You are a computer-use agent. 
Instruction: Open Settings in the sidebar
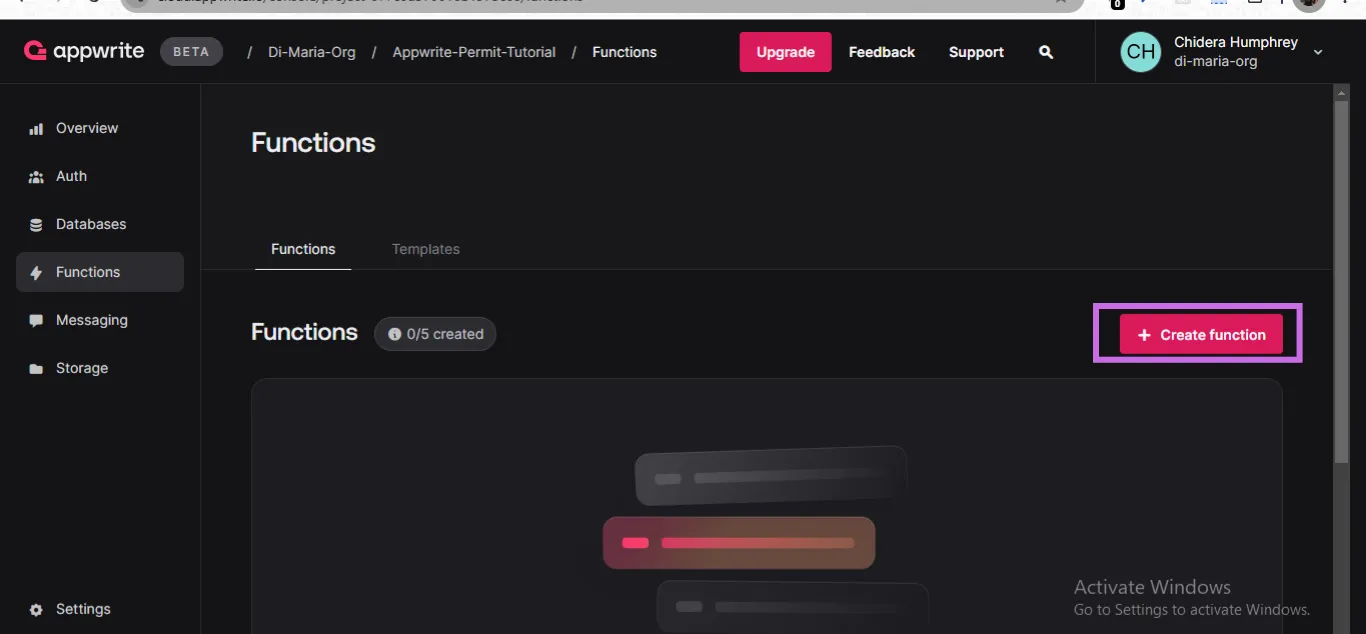point(100,609)
